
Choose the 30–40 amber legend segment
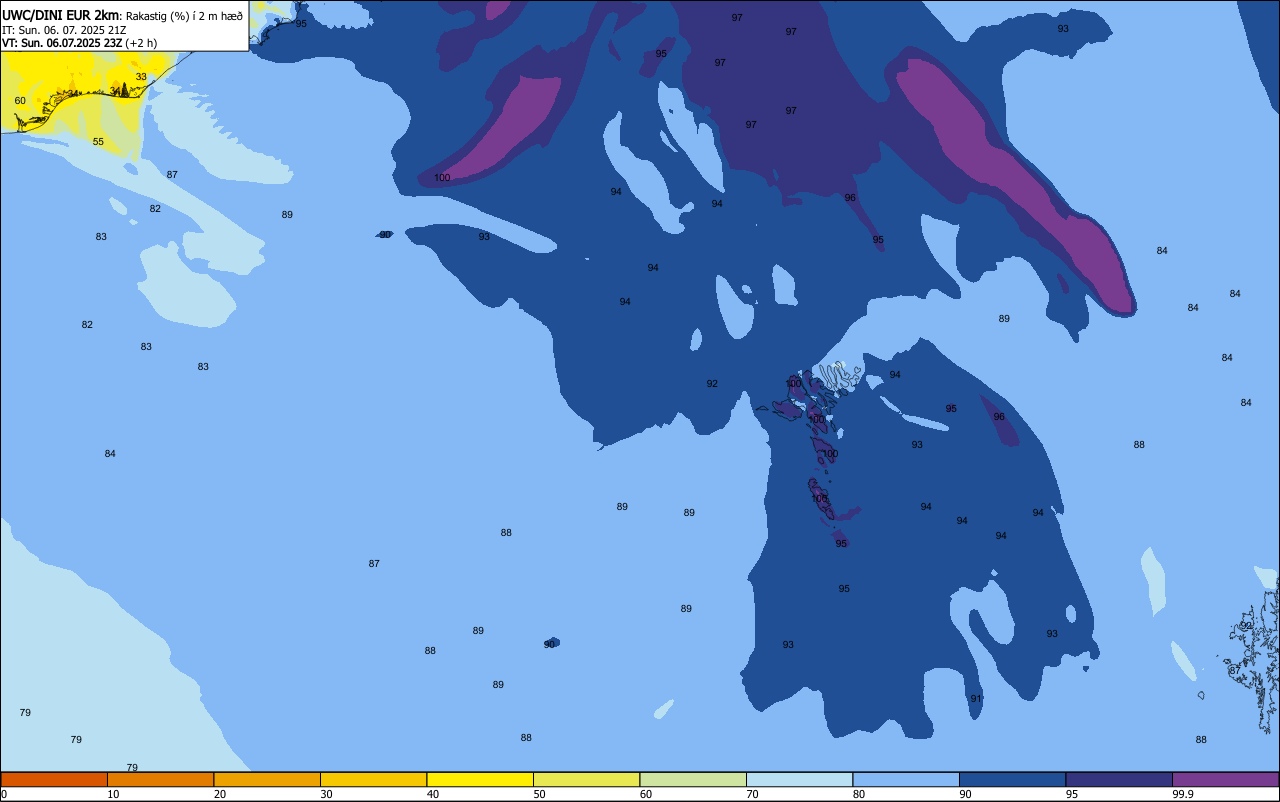pyautogui.click(x=373, y=779)
